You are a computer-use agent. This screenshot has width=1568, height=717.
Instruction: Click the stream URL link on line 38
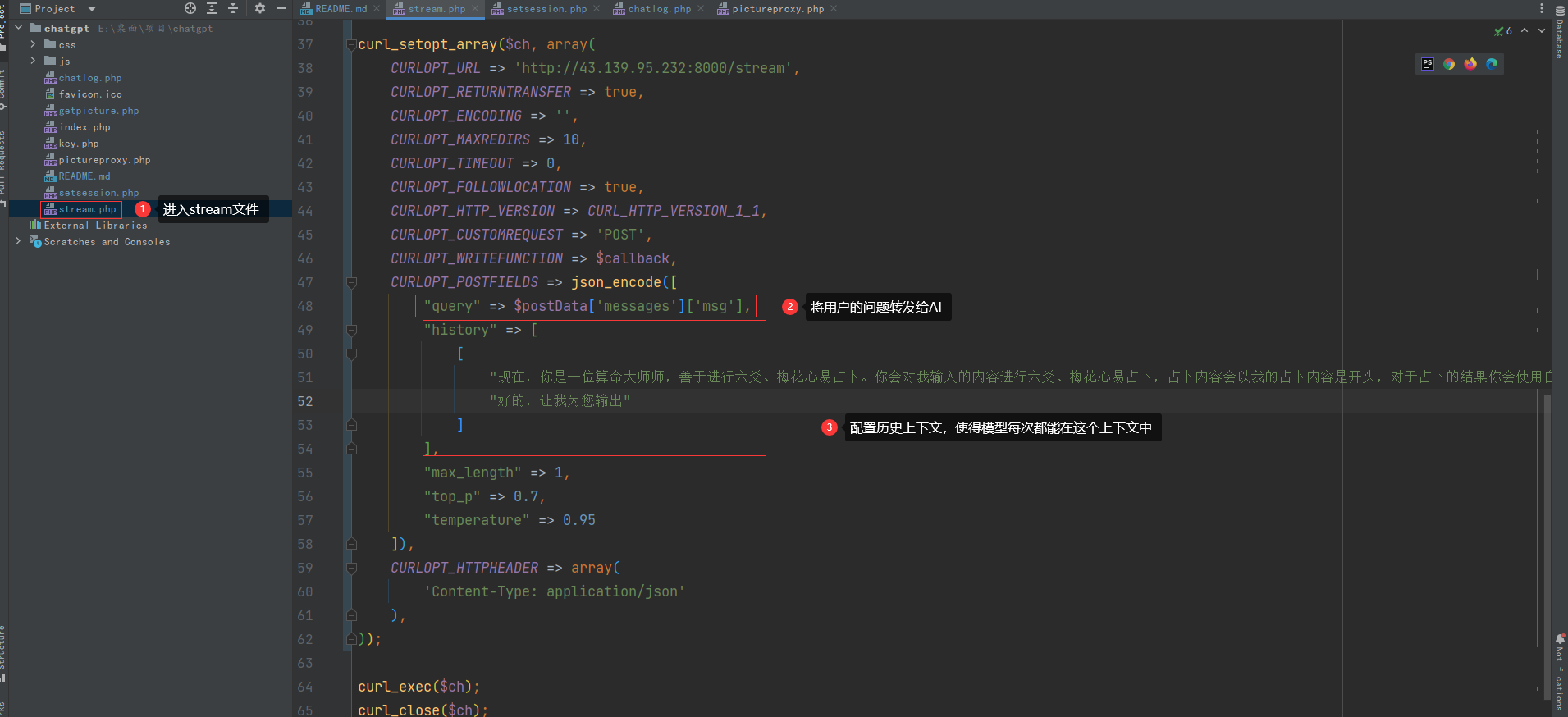tap(653, 68)
